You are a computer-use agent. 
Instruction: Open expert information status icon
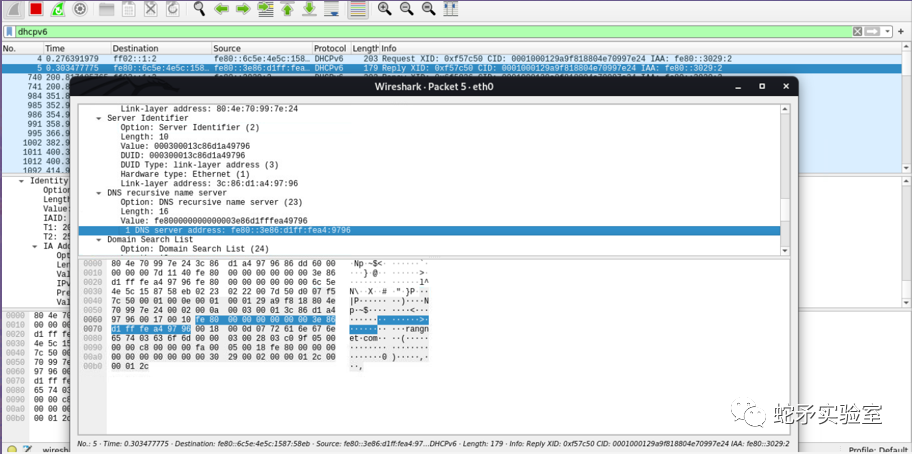pyautogui.click(x=12, y=449)
